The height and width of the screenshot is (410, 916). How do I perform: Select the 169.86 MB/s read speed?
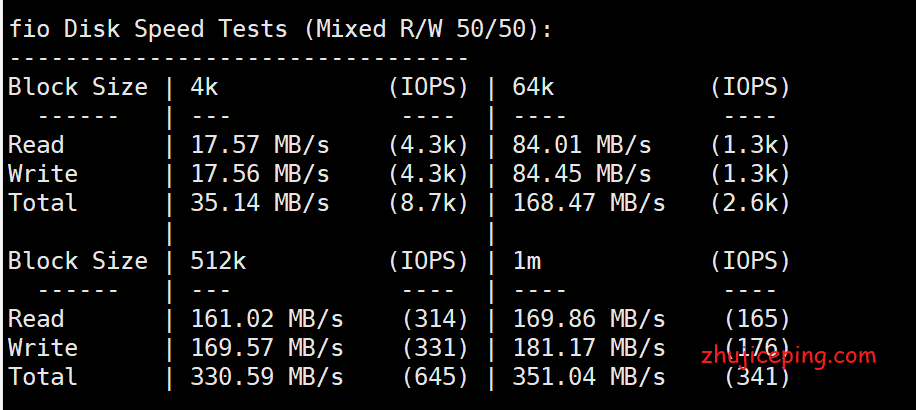589,319
